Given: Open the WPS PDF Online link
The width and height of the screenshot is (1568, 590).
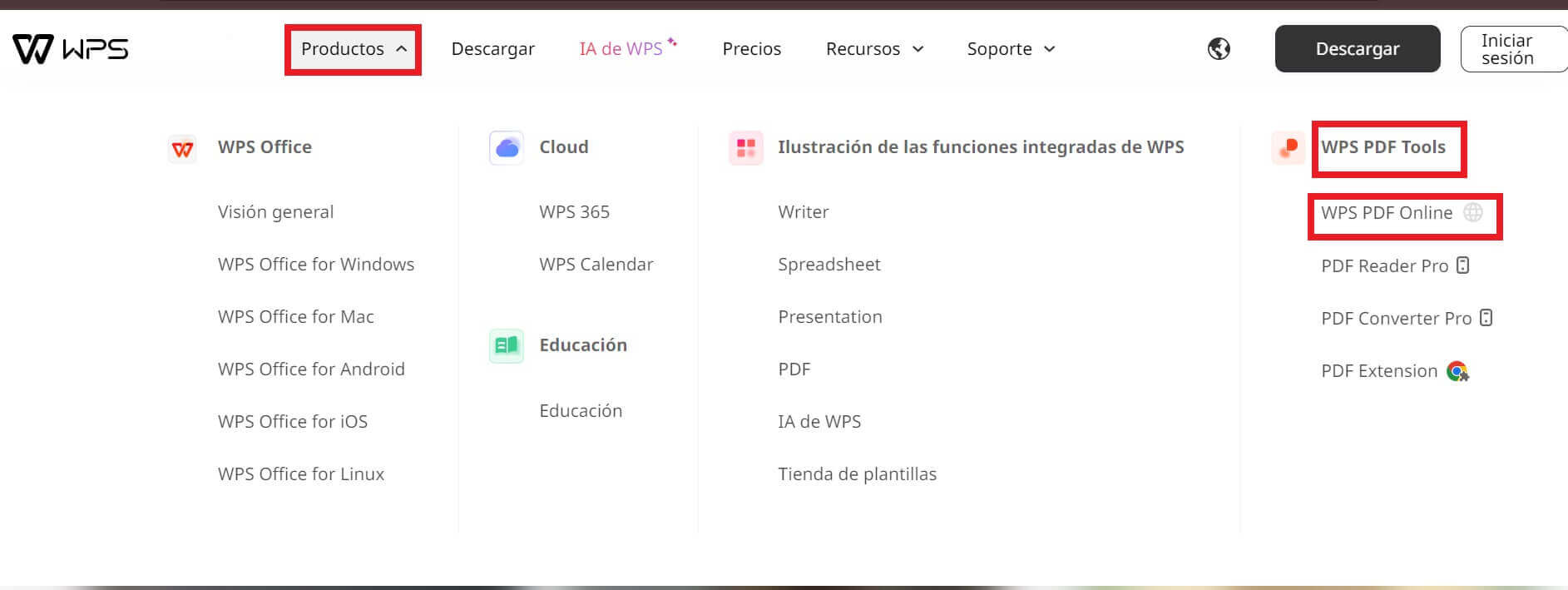Looking at the screenshot, I should tap(1387, 213).
